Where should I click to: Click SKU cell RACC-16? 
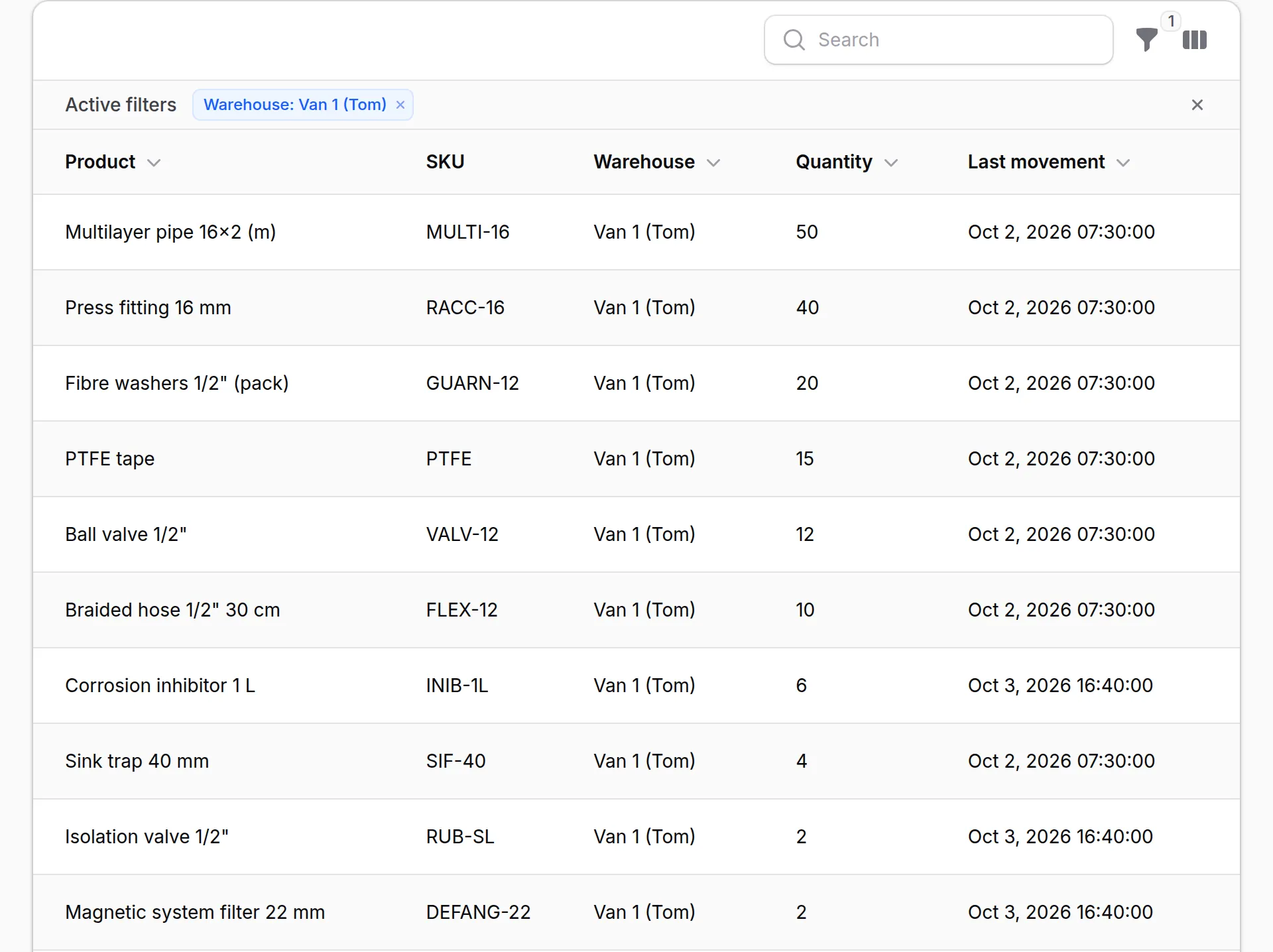click(x=465, y=308)
